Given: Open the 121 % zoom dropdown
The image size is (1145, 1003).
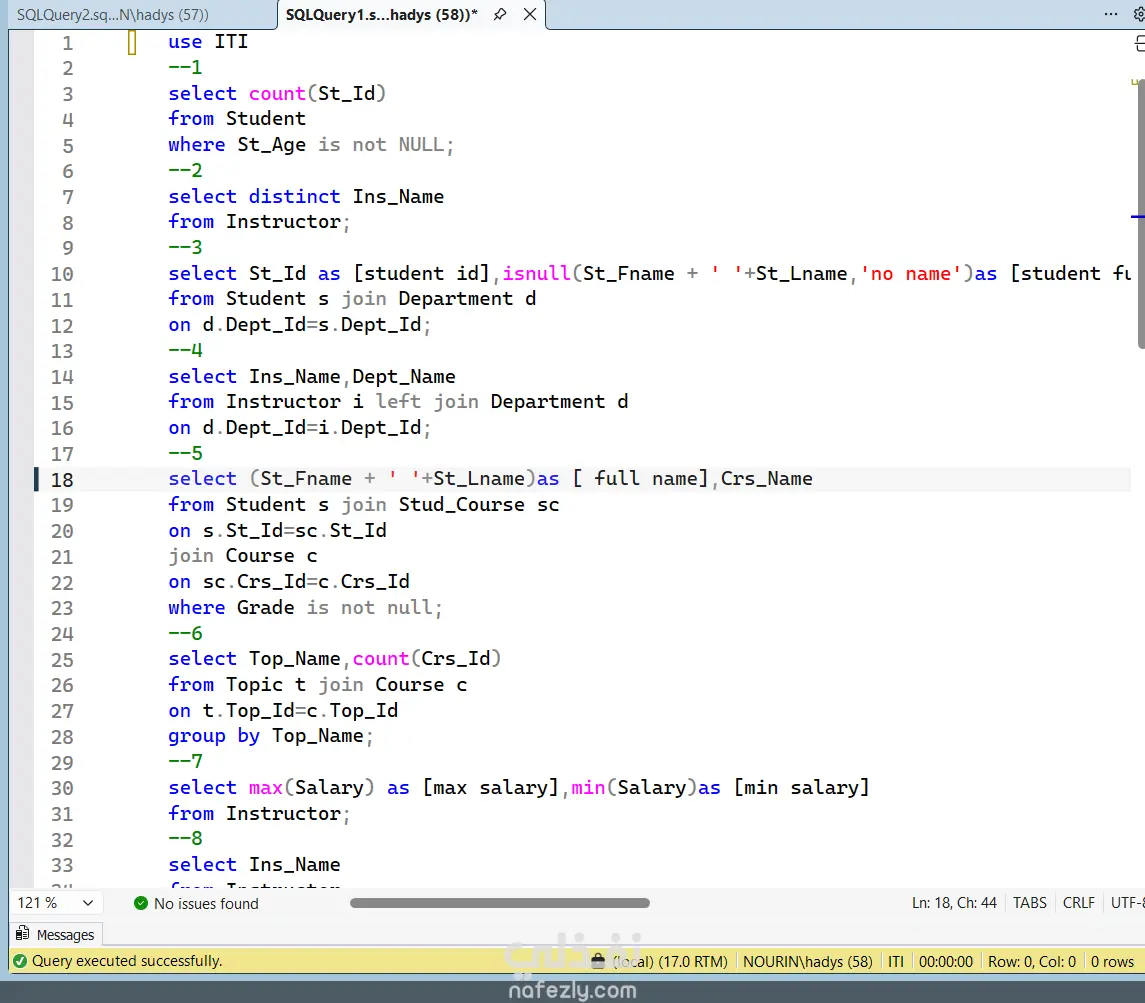Looking at the screenshot, I should [55, 903].
